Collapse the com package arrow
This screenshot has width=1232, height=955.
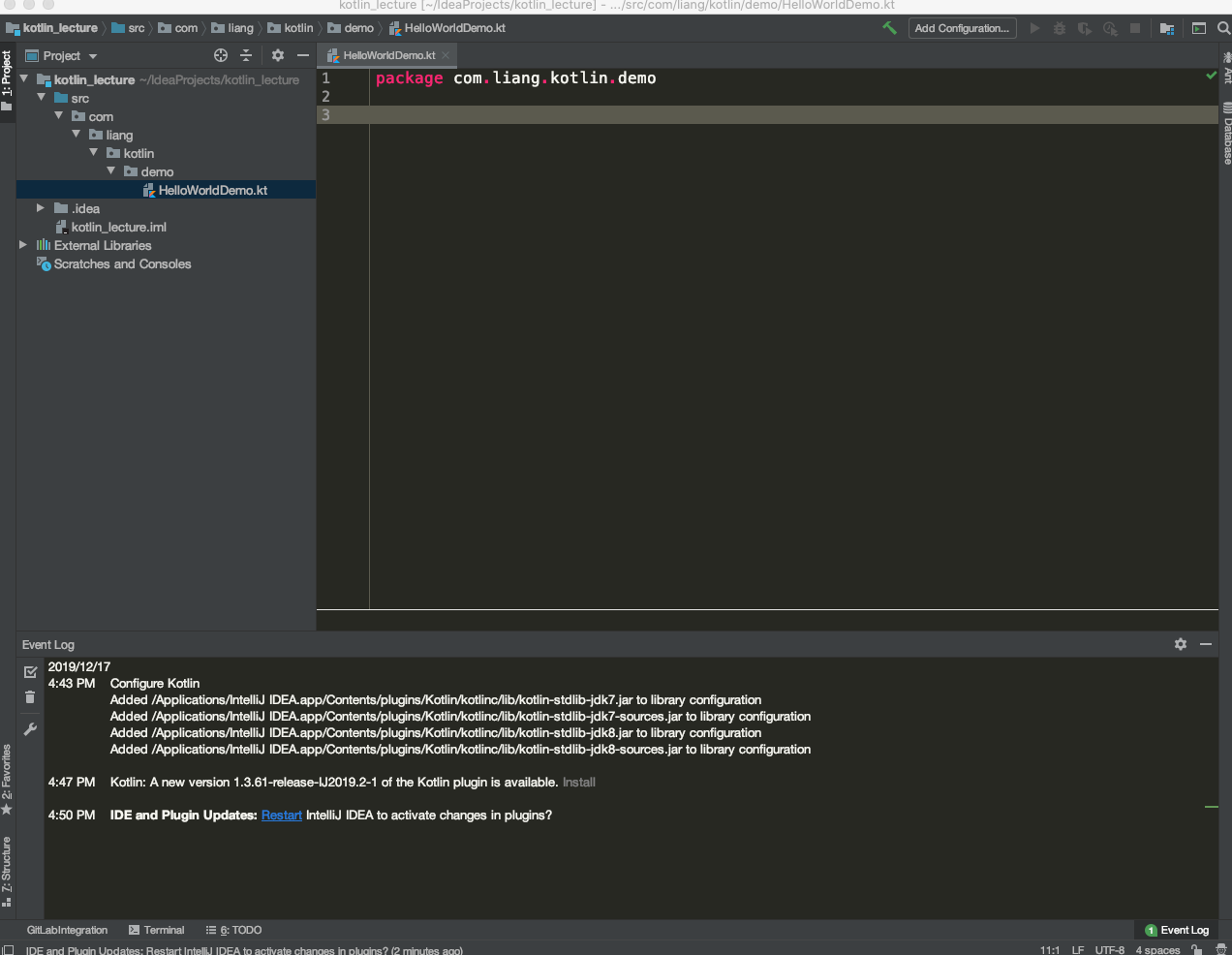pos(59,115)
